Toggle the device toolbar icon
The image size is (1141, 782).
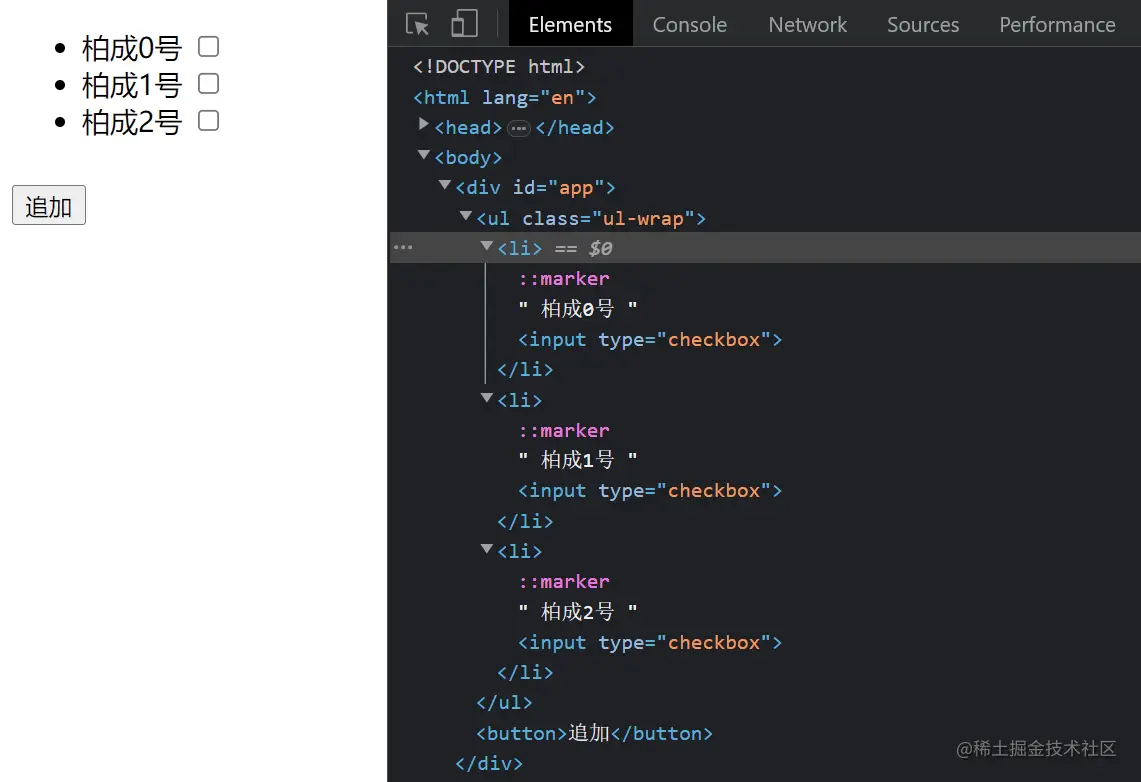pos(464,24)
